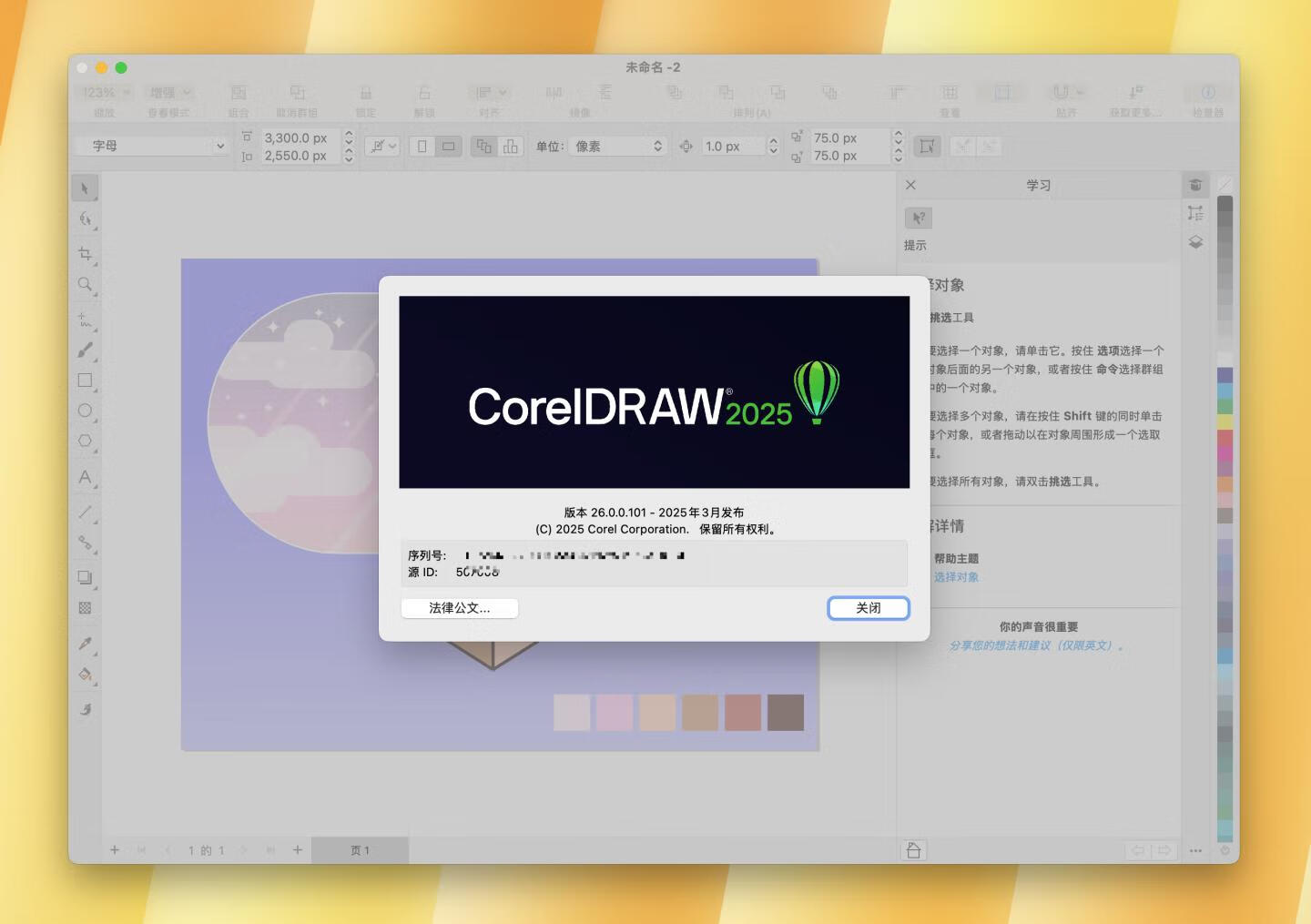This screenshot has height=924, width=1311.
Task: Activate the Text tool
Action: pos(85,477)
